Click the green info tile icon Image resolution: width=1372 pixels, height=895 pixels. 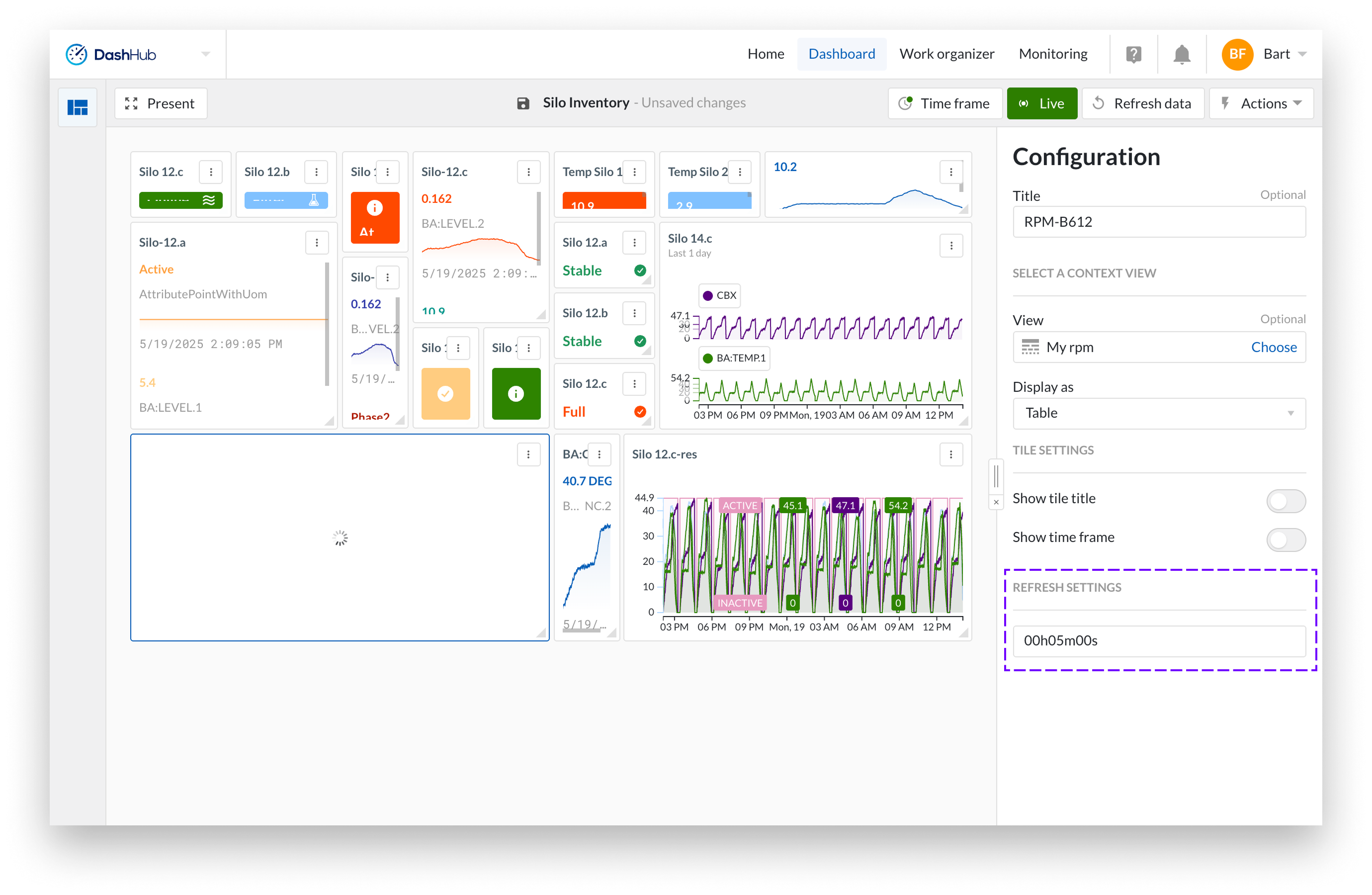[515, 394]
